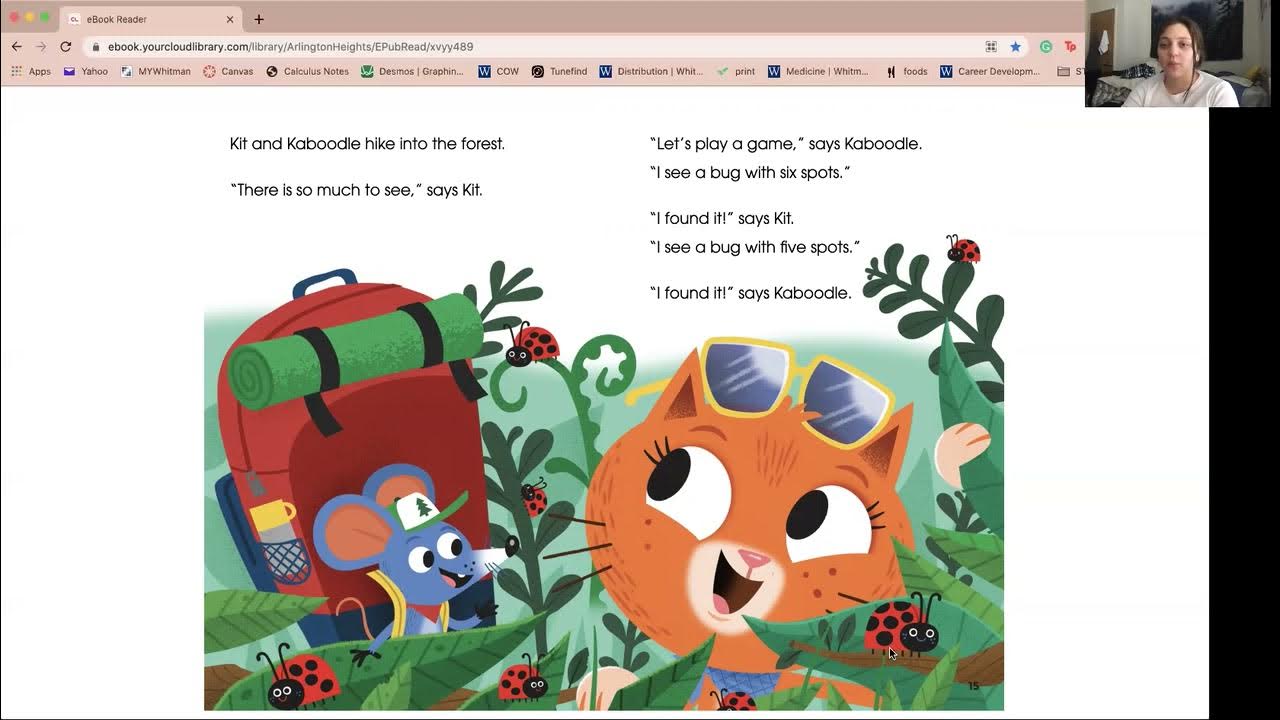Open the Career Development bookmark
This screenshot has width=1280, height=720.
click(990, 72)
